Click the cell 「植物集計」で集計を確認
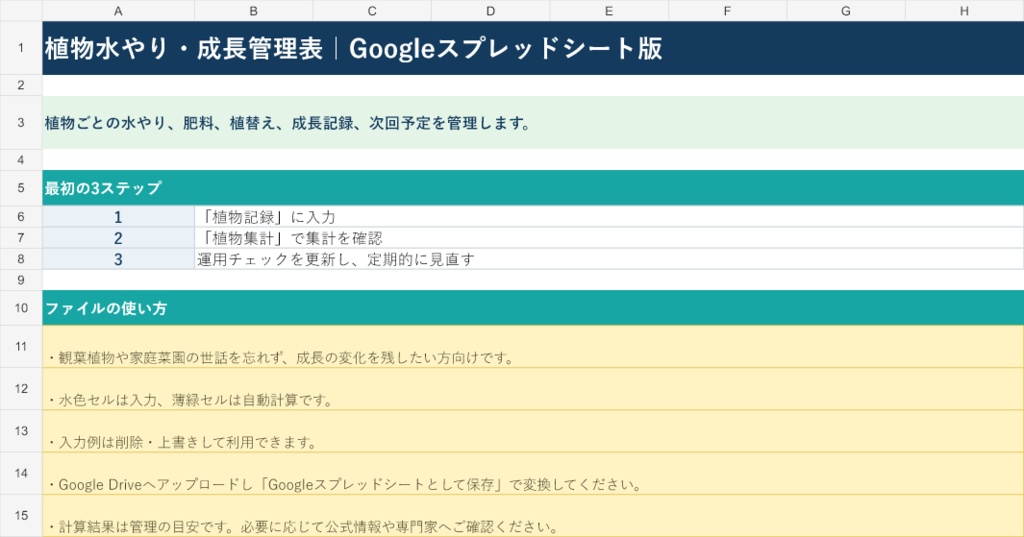The width and height of the screenshot is (1024, 537). pos(609,238)
